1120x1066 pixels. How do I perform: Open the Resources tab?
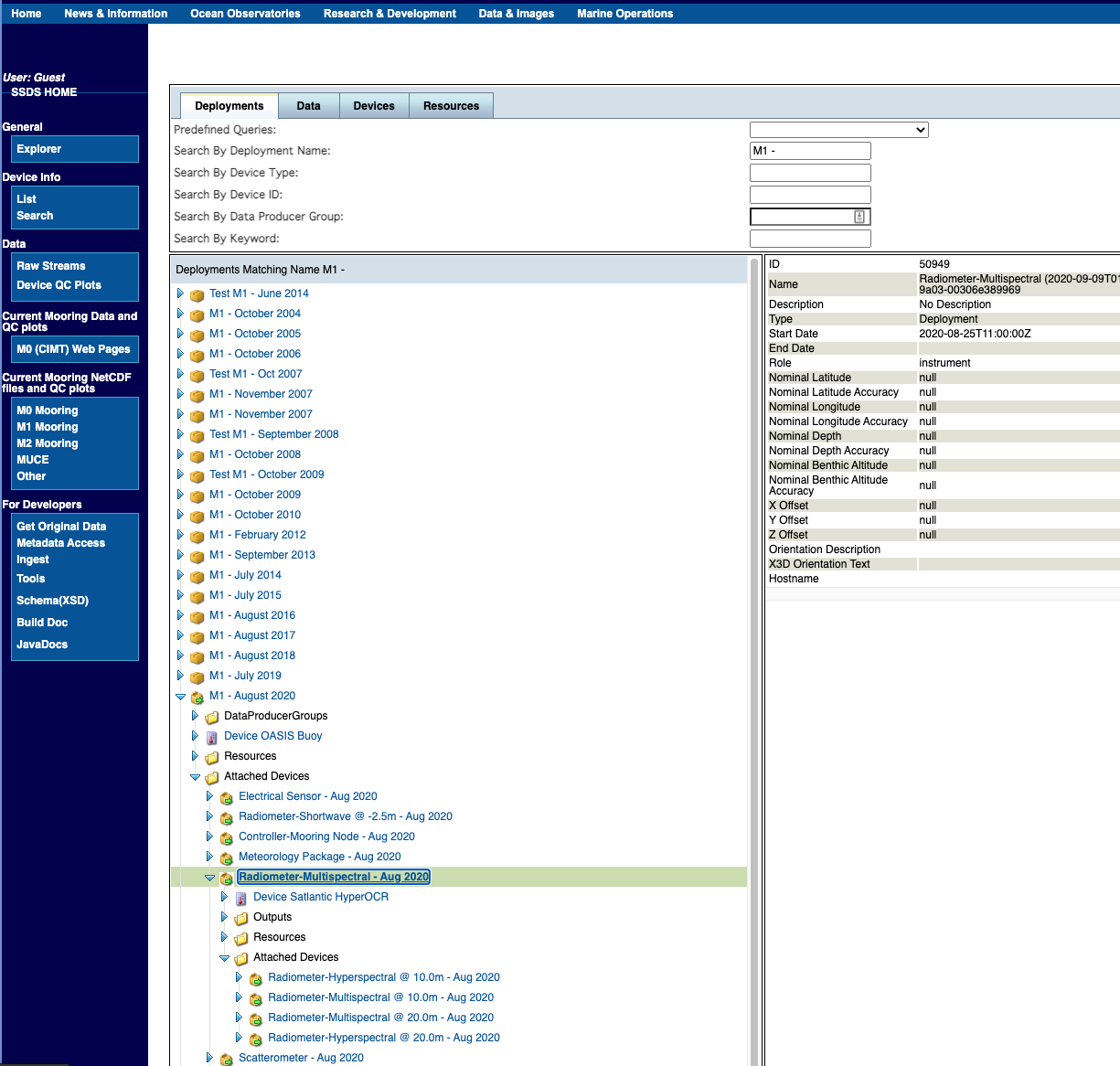pyautogui.click(x=451, y=106)
